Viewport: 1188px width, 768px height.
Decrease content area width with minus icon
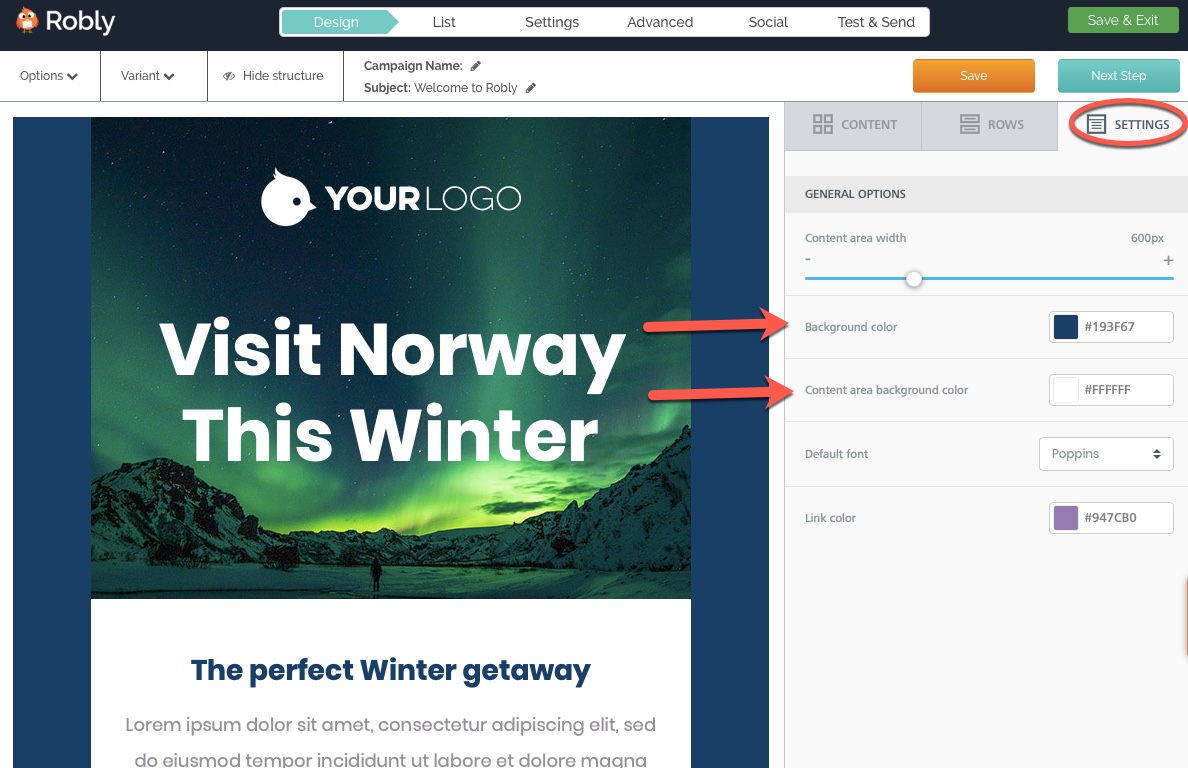808,259
